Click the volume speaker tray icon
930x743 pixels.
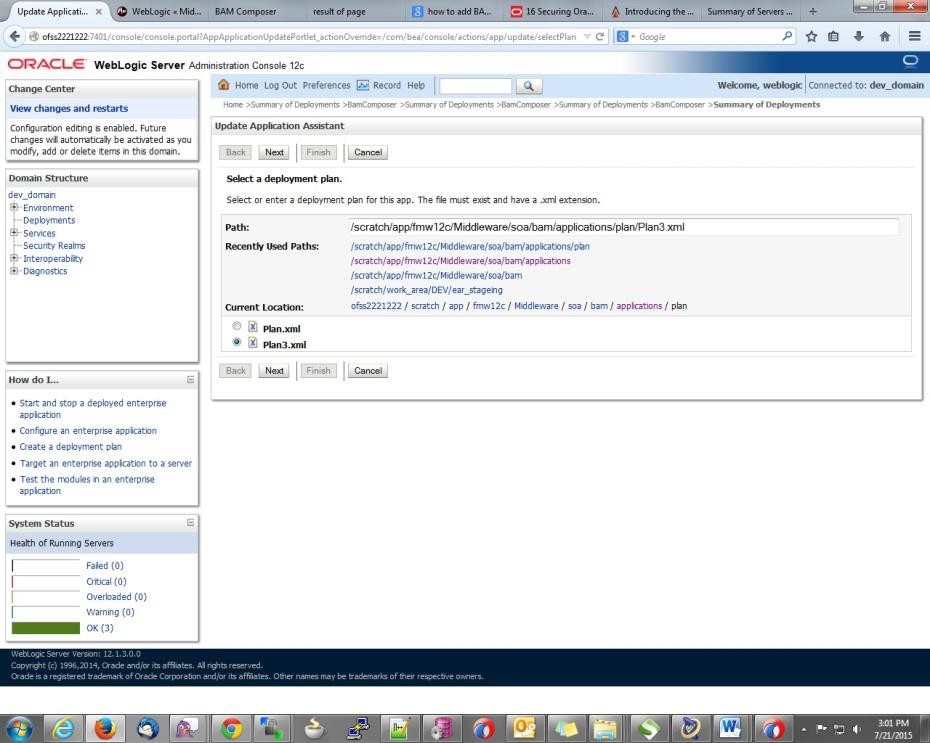click(856, 729)
